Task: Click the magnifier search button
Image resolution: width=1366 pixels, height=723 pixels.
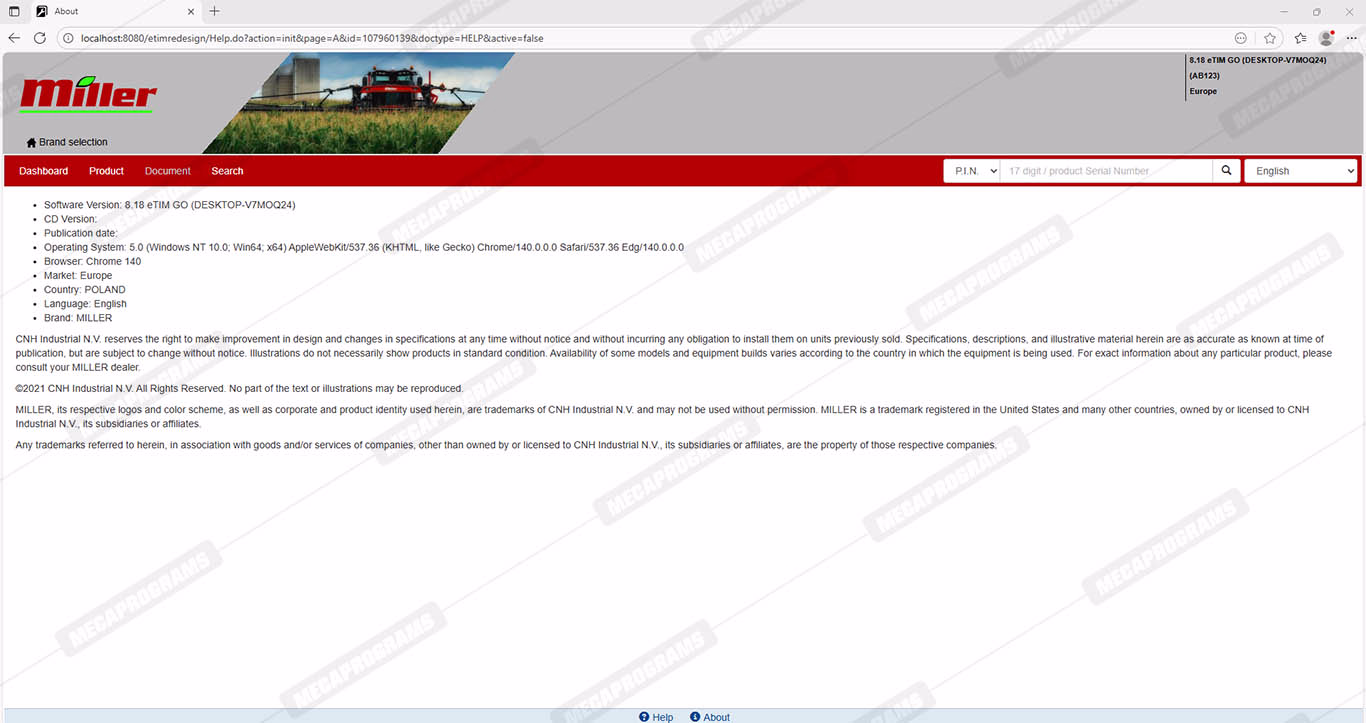Action: point(1226,171)
